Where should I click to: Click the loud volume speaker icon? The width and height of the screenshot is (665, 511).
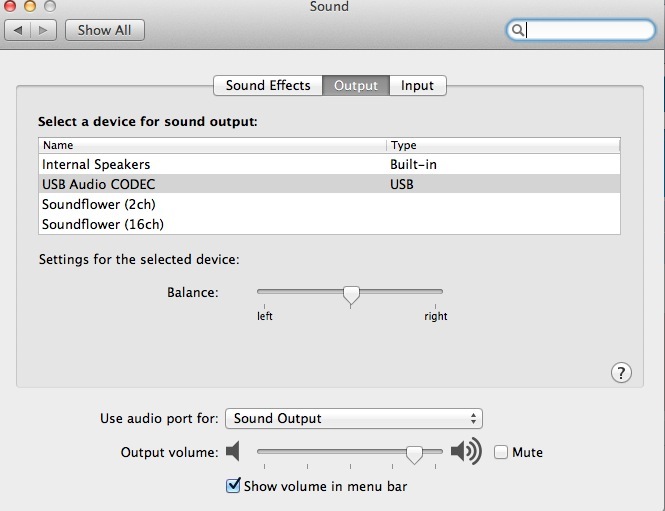(466, 451)
